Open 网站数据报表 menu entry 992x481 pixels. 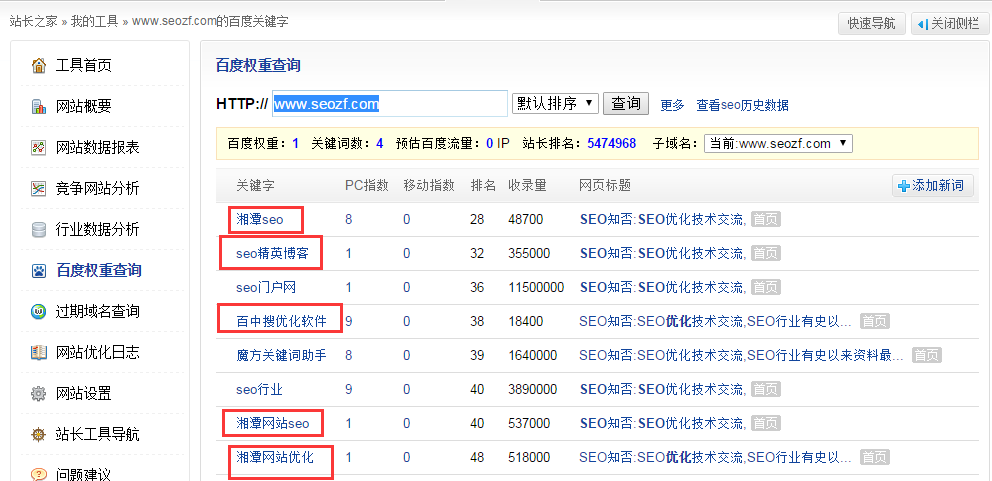[x=97, y=147]
